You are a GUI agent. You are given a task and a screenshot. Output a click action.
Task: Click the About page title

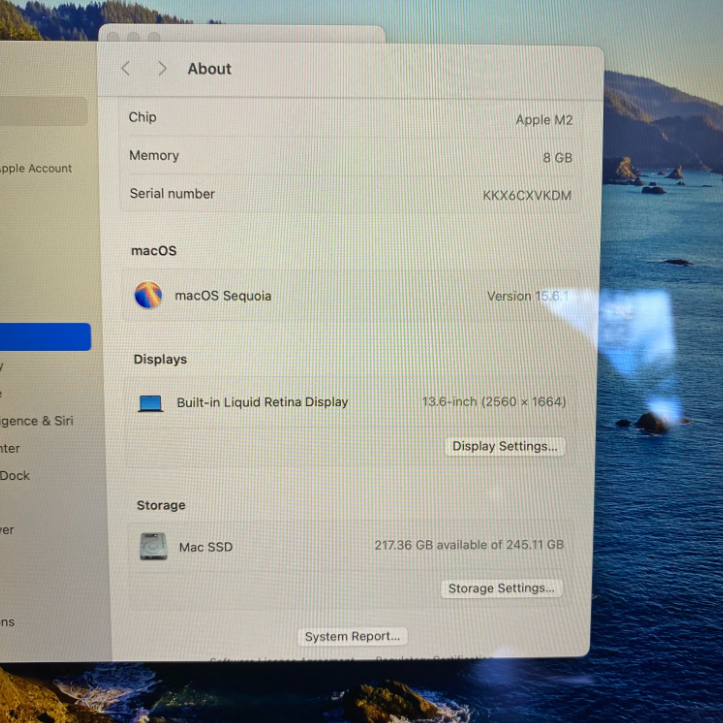209,69
